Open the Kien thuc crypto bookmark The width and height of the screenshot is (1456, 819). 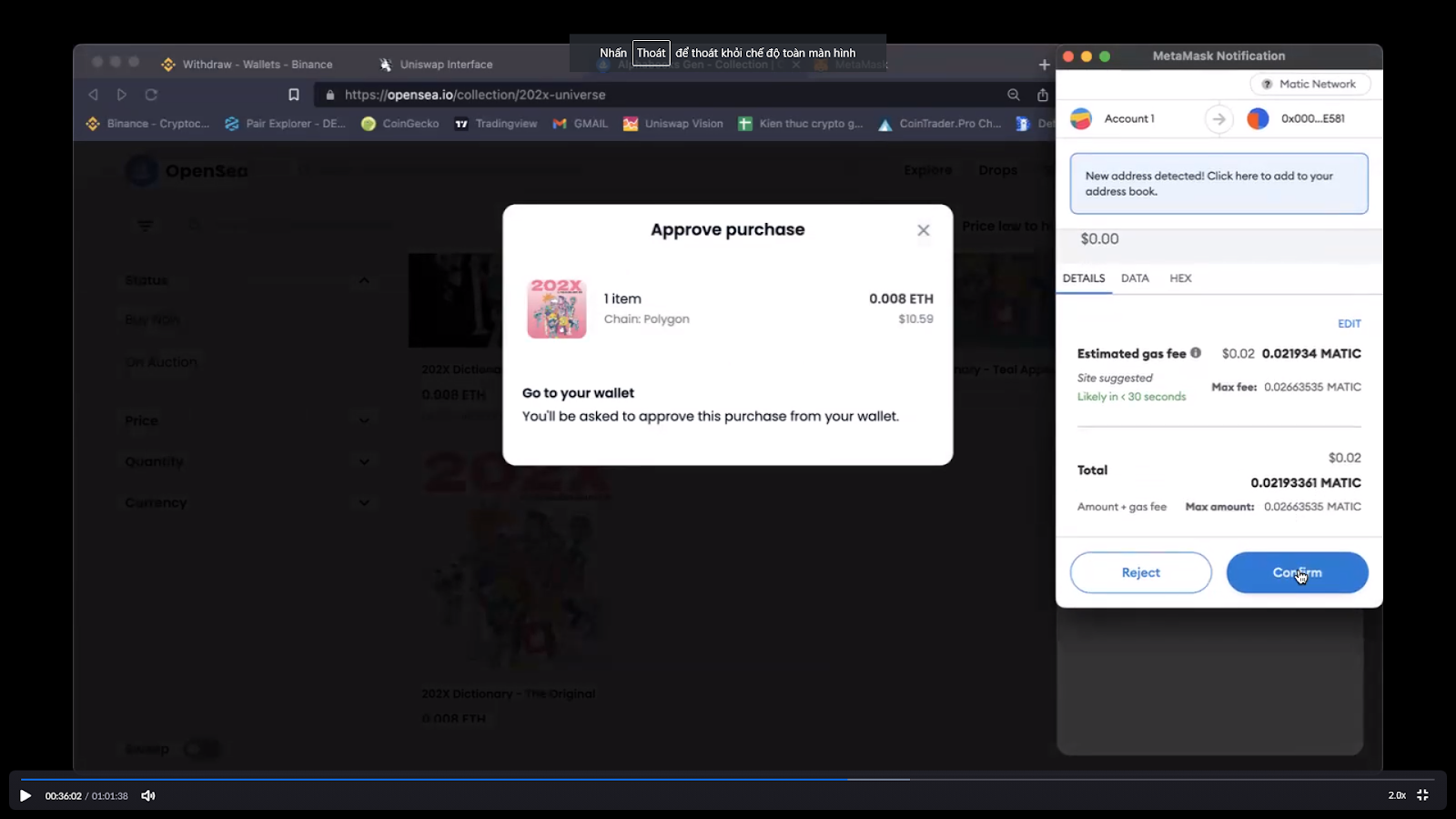pos(800,124)
